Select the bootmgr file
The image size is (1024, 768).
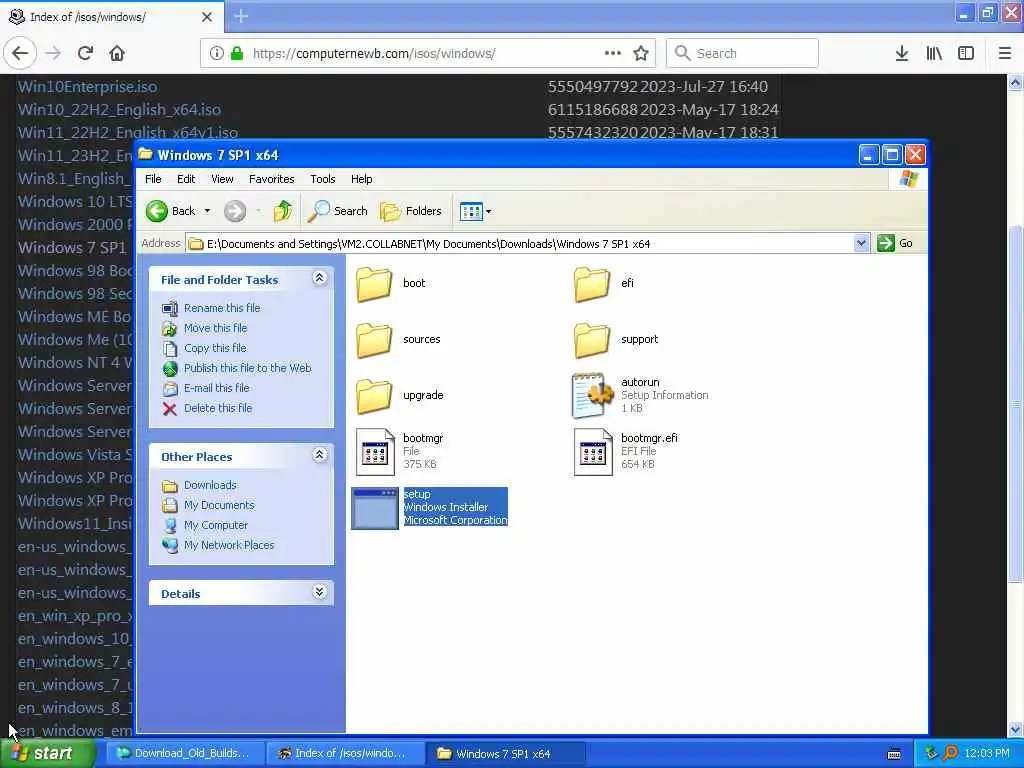[x=400, y=451]
